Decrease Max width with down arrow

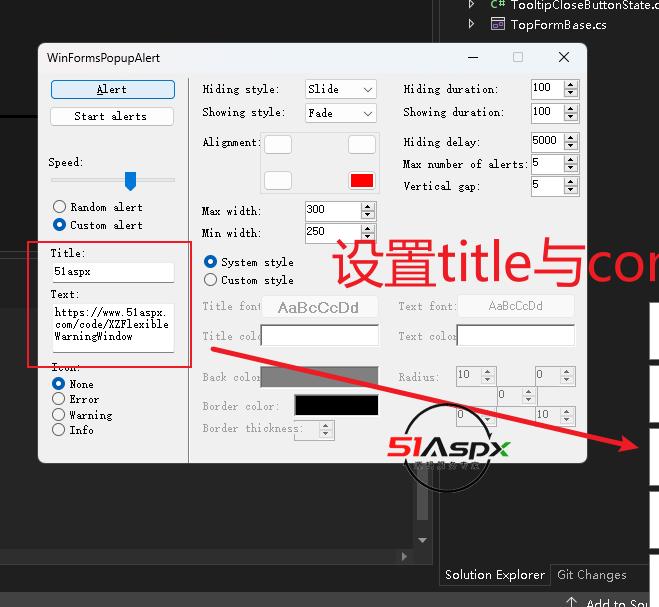coord(368,215)
